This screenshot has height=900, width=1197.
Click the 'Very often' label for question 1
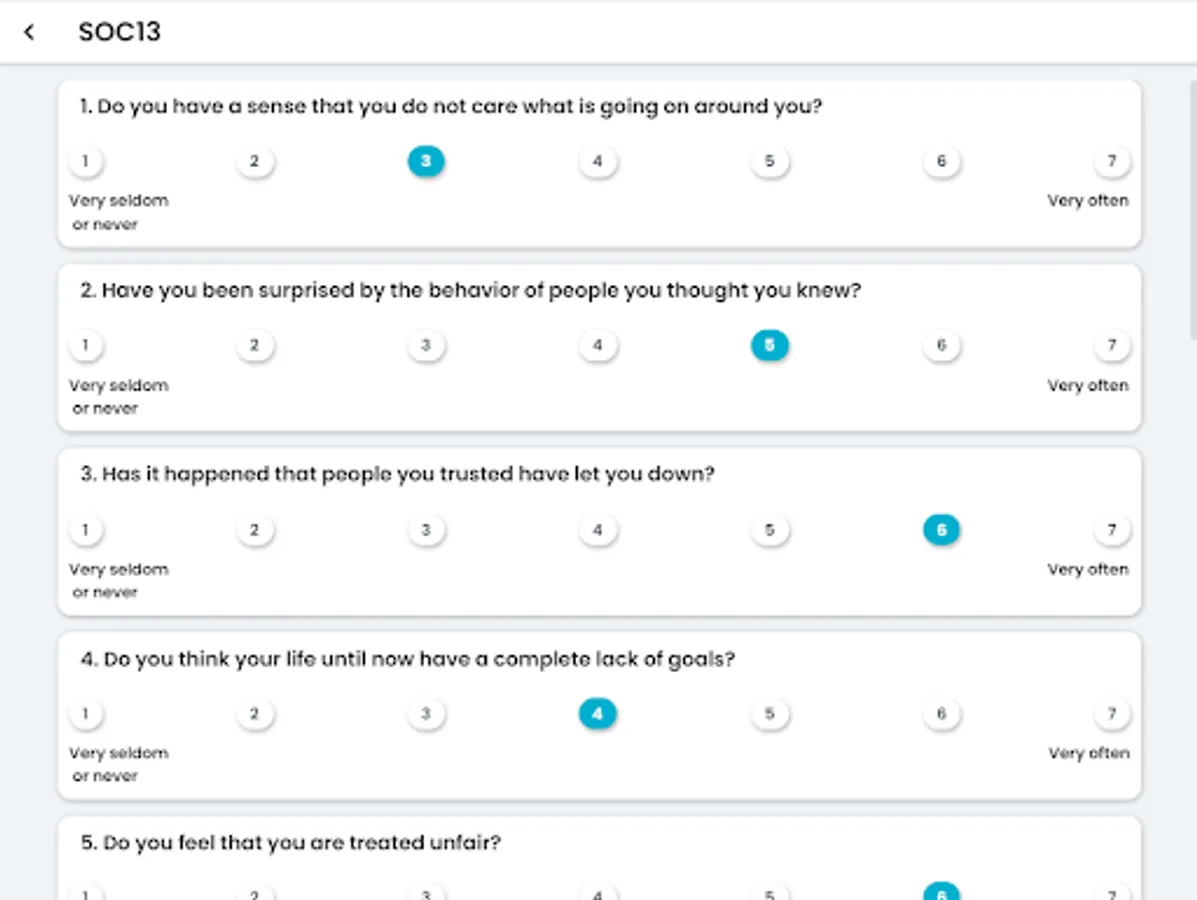1088,200
